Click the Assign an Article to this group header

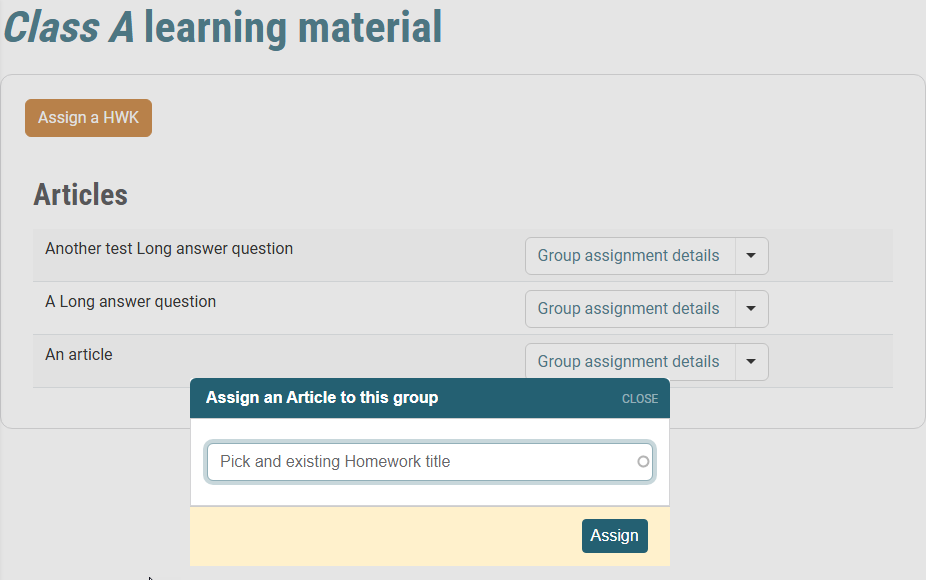(324, 397)
